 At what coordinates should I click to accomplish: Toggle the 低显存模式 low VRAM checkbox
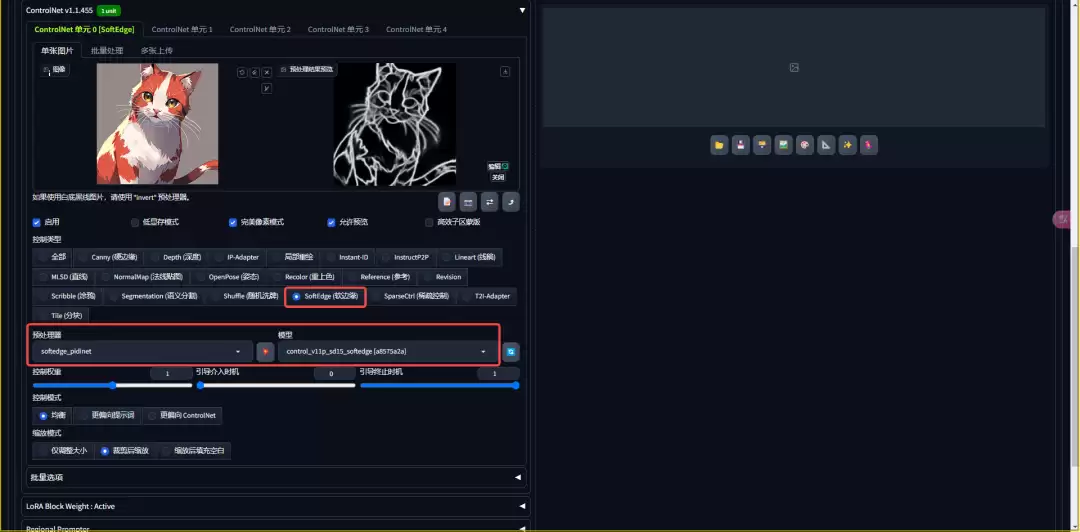pyautogui.click(x=135, y=223)
